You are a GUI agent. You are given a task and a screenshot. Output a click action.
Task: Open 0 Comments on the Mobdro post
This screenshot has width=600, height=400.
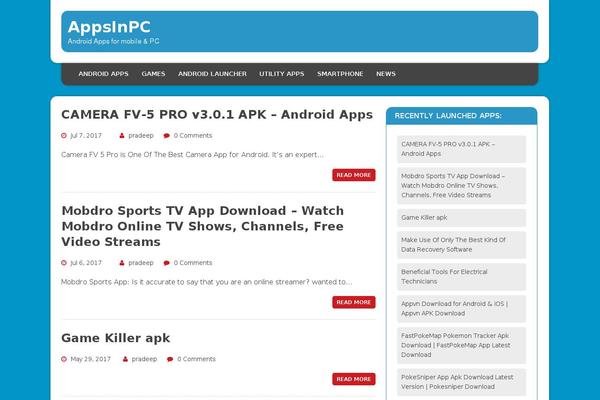click(x=193, y=263)
